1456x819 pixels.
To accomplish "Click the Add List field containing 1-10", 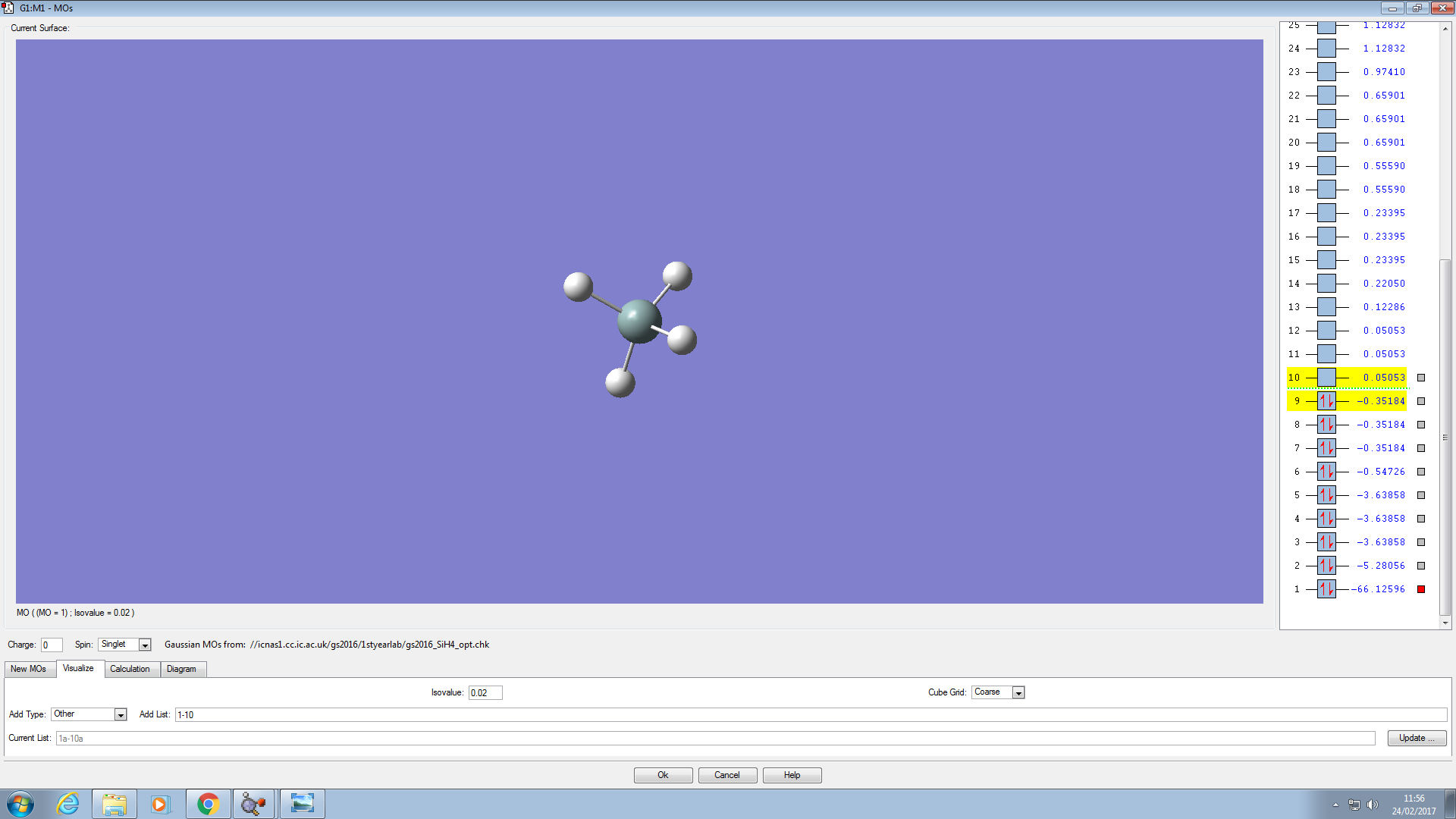I will click(811, 715).
